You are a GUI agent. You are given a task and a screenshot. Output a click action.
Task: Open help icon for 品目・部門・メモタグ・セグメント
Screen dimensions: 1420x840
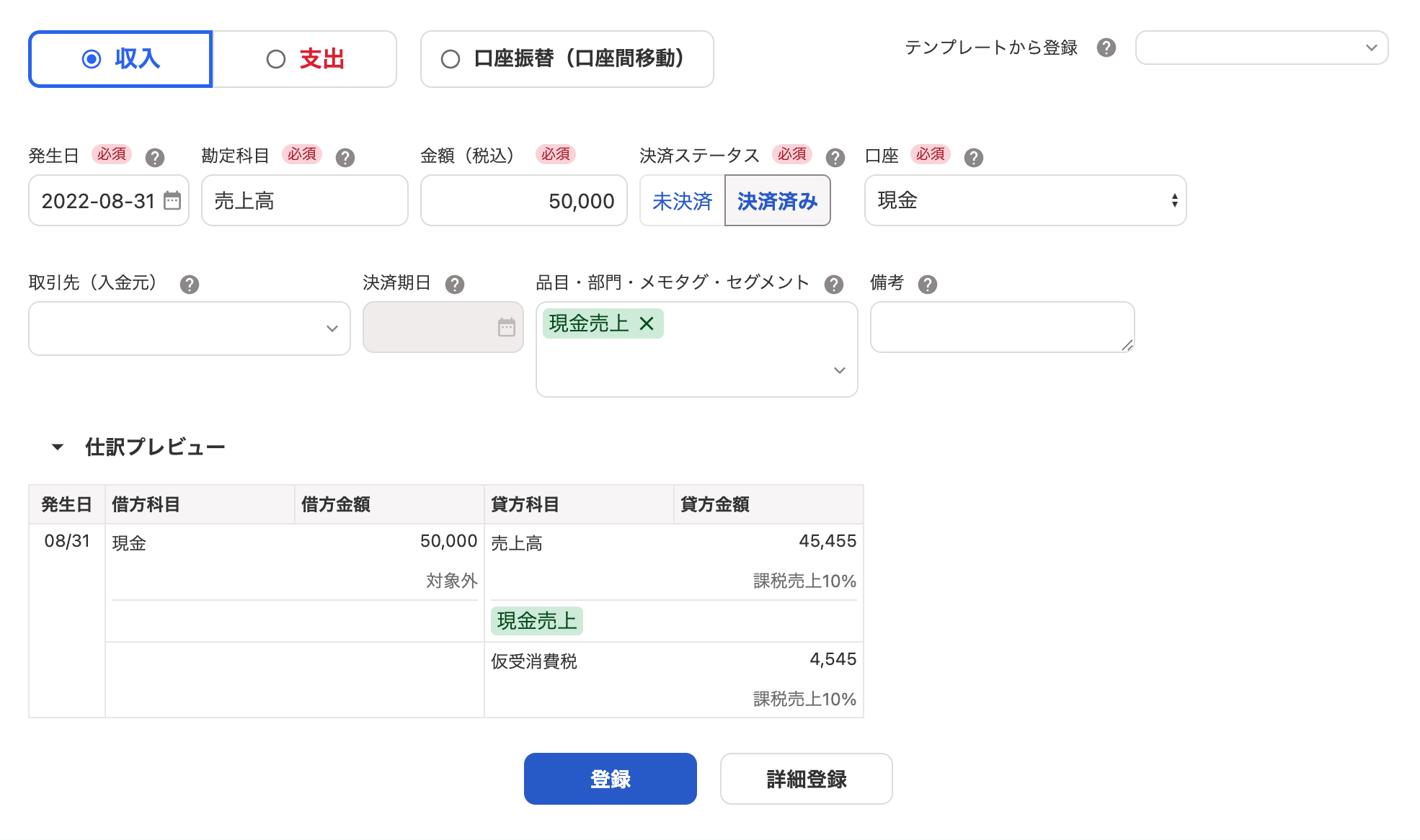click(x=834, y=284)
